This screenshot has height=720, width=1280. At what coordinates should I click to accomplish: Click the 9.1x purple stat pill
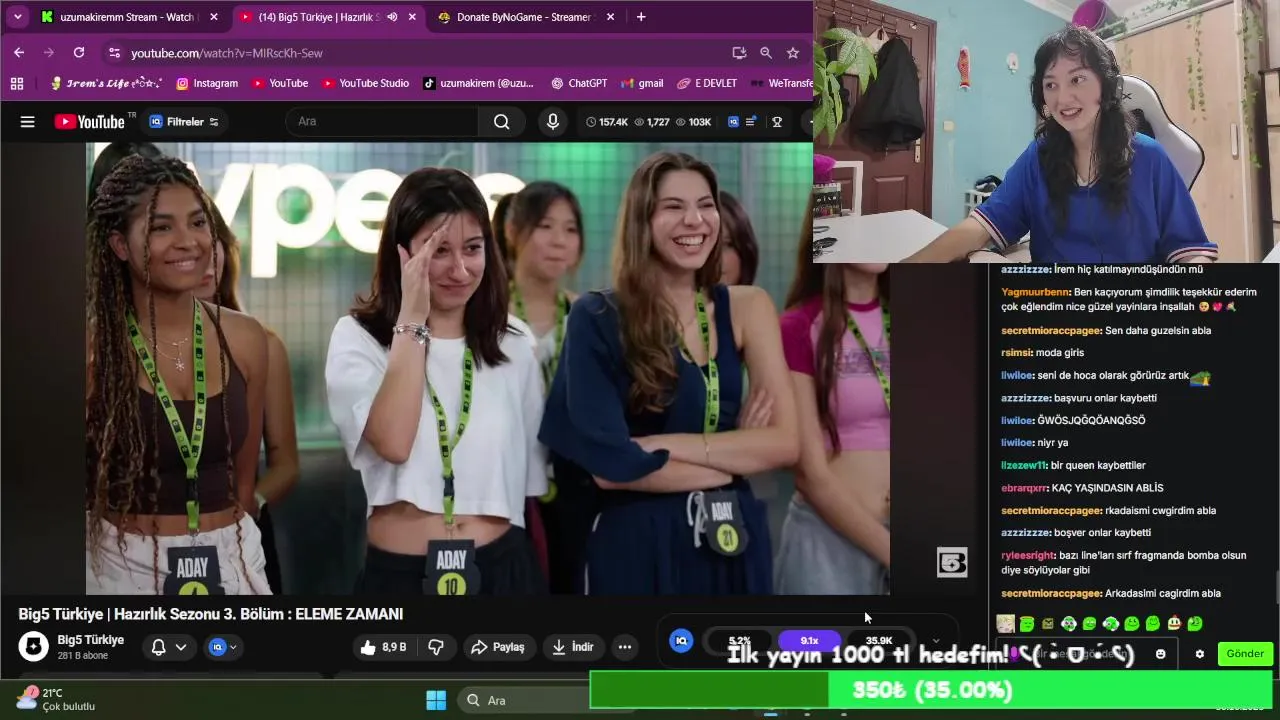(809, 641)
